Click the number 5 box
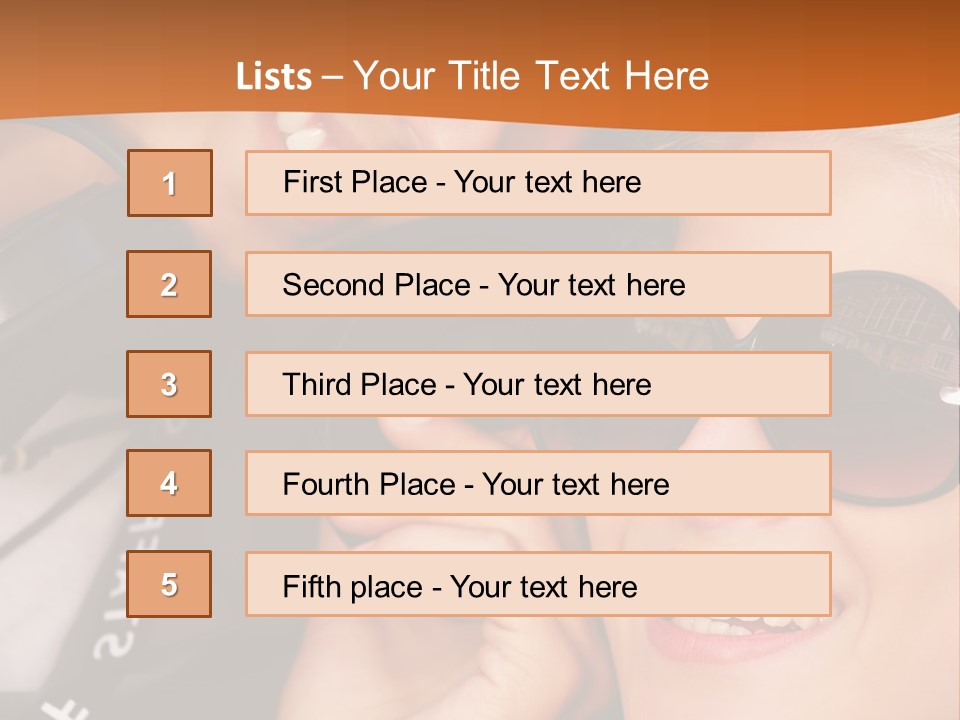Viewport: 960px width, 720px height. [169, 584]
